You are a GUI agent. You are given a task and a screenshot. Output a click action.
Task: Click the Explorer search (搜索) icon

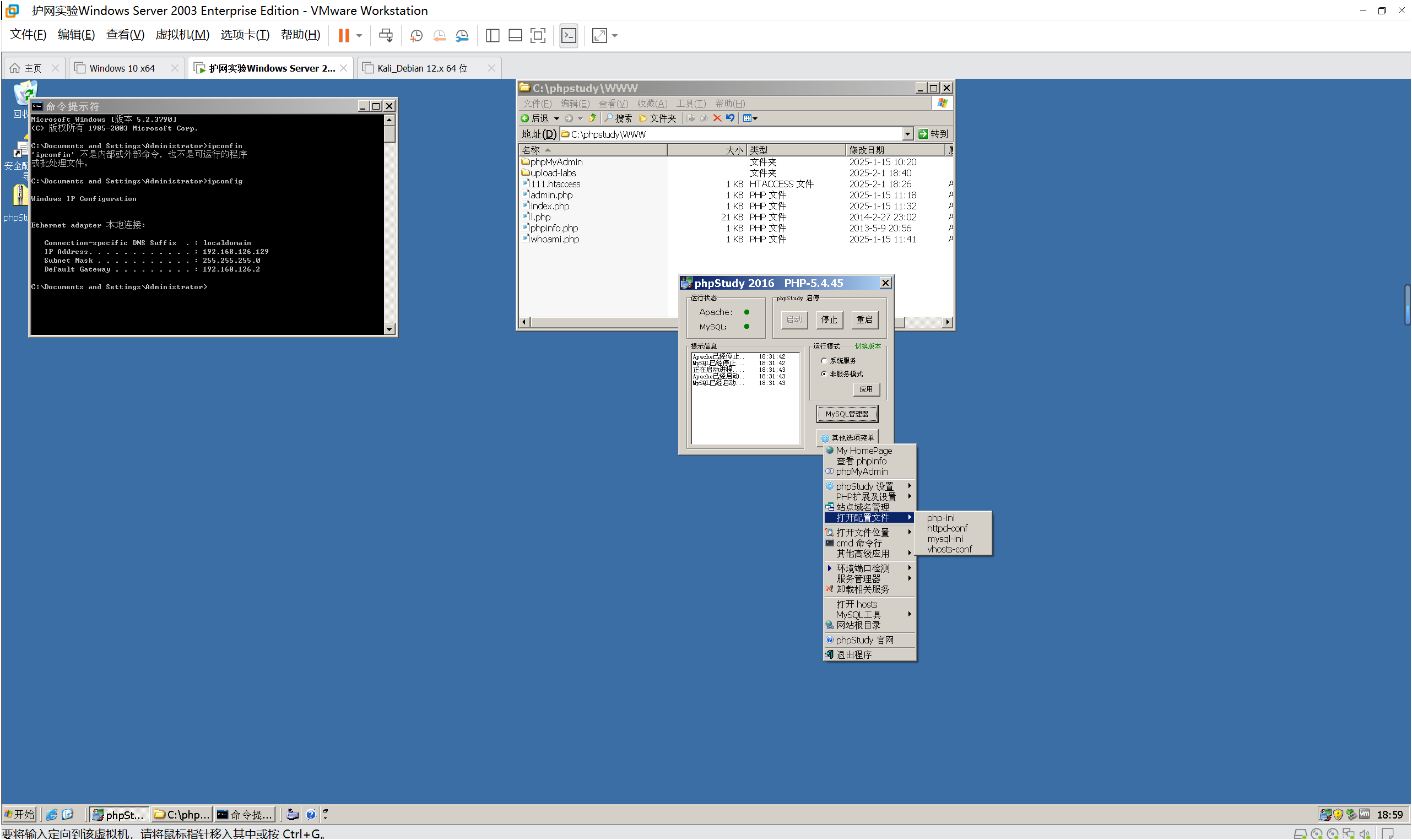tap(609, 118)
